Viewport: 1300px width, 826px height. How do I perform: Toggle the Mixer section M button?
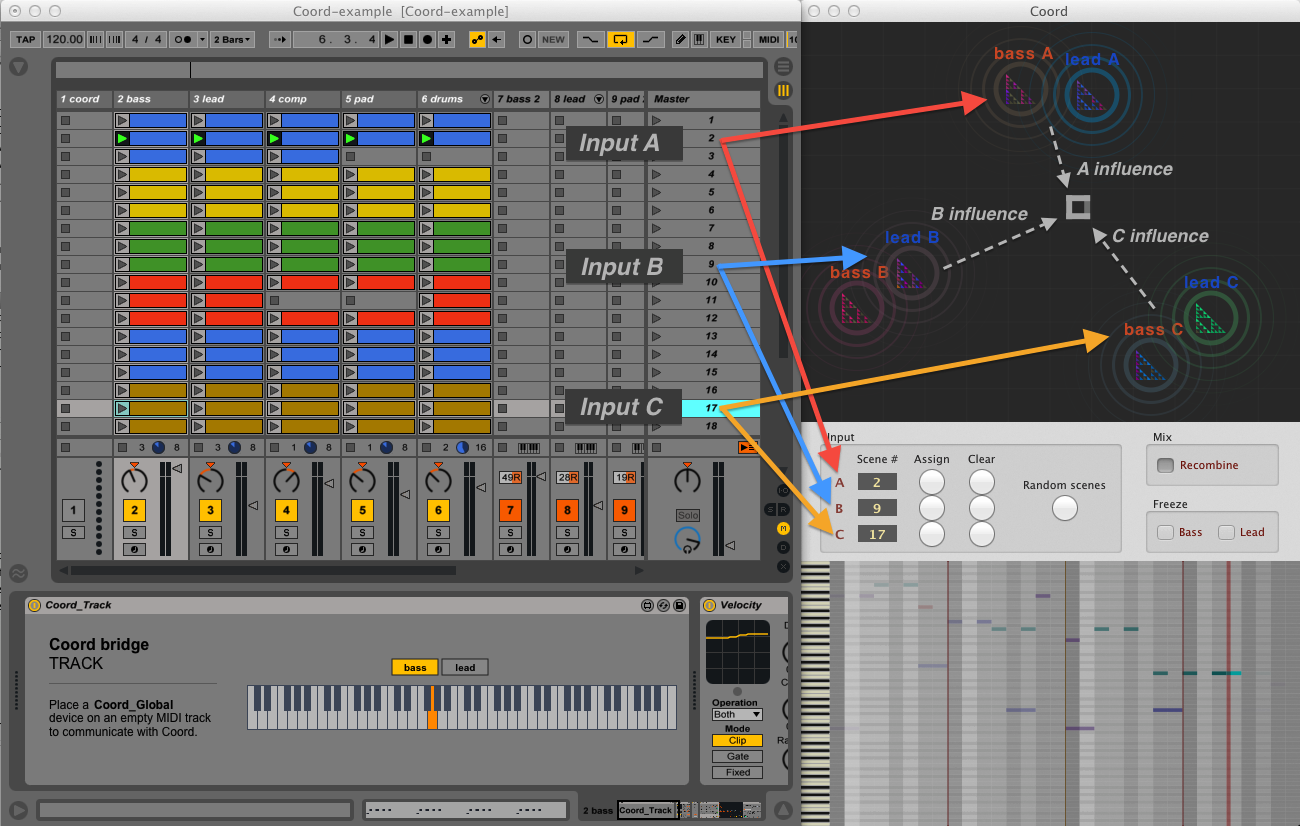(783, 528)
